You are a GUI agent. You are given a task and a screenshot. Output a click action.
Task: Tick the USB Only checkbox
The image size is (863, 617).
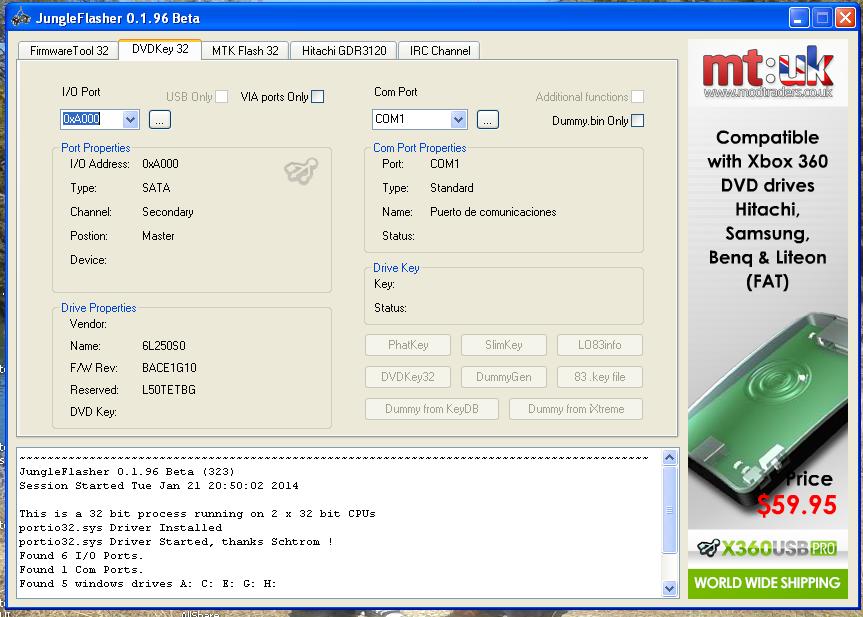click(x=221, y=97)
